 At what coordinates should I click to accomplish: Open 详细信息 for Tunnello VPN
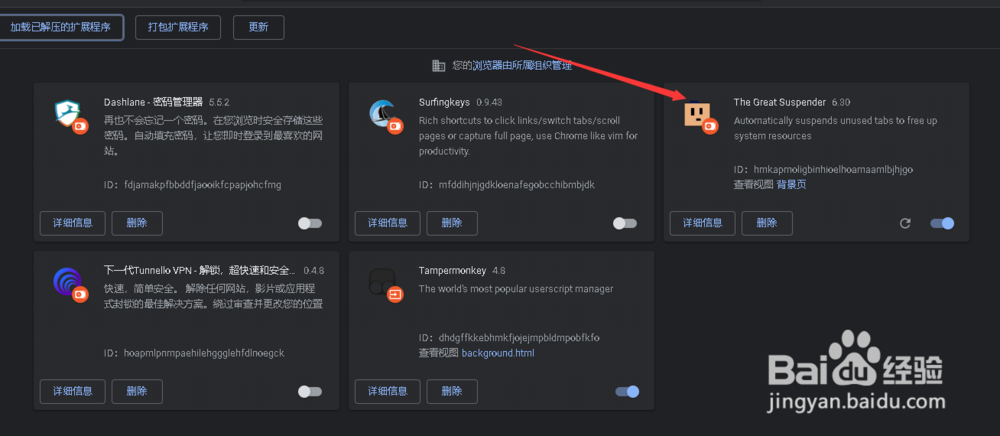point(73,391)
